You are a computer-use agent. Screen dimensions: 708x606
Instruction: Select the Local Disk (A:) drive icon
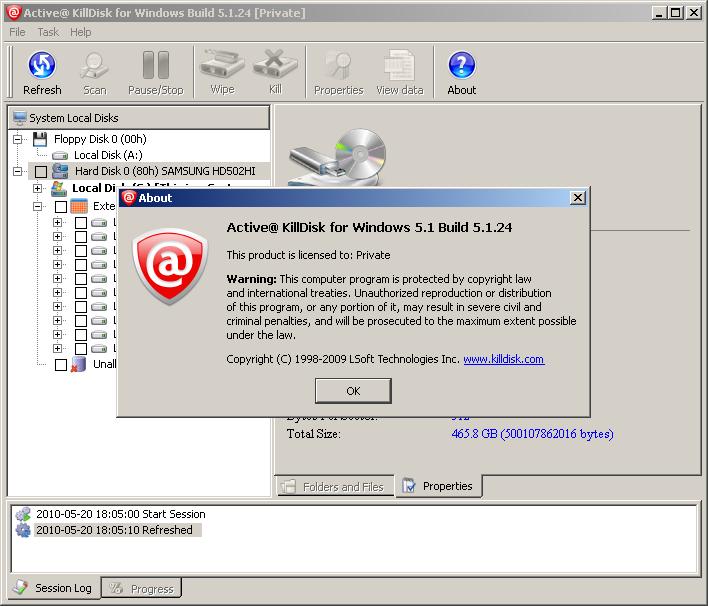(x=60, y=155)
